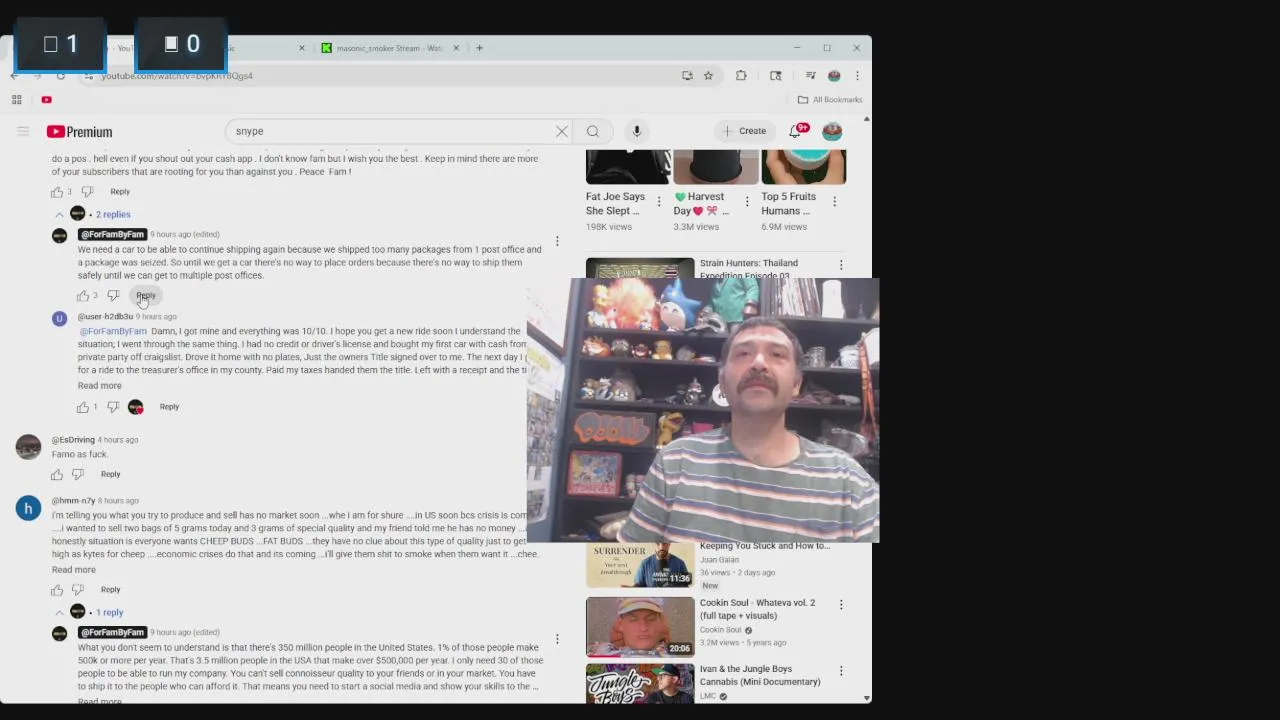The height and width of the screenshot is (720, 1280).
Task: Open the @hmm-n7y channel link
Action: [x=73, y=501]
